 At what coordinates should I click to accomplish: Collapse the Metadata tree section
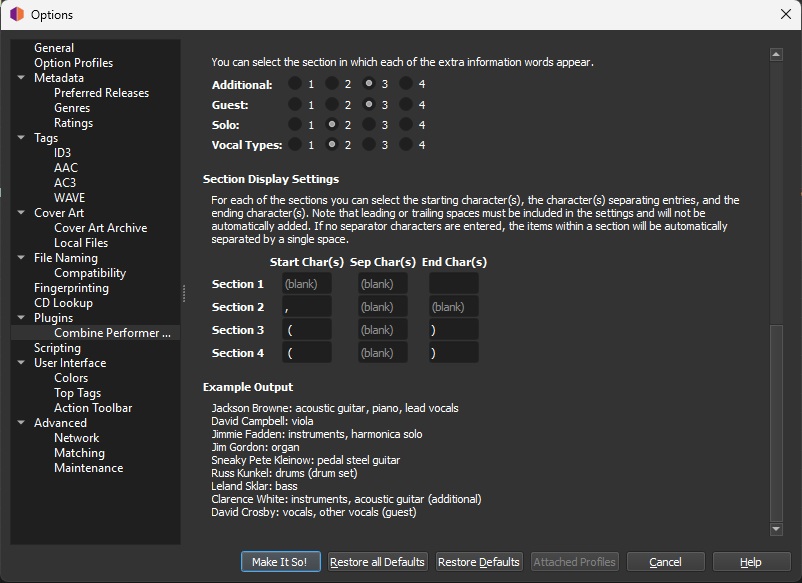click(21, 78)
